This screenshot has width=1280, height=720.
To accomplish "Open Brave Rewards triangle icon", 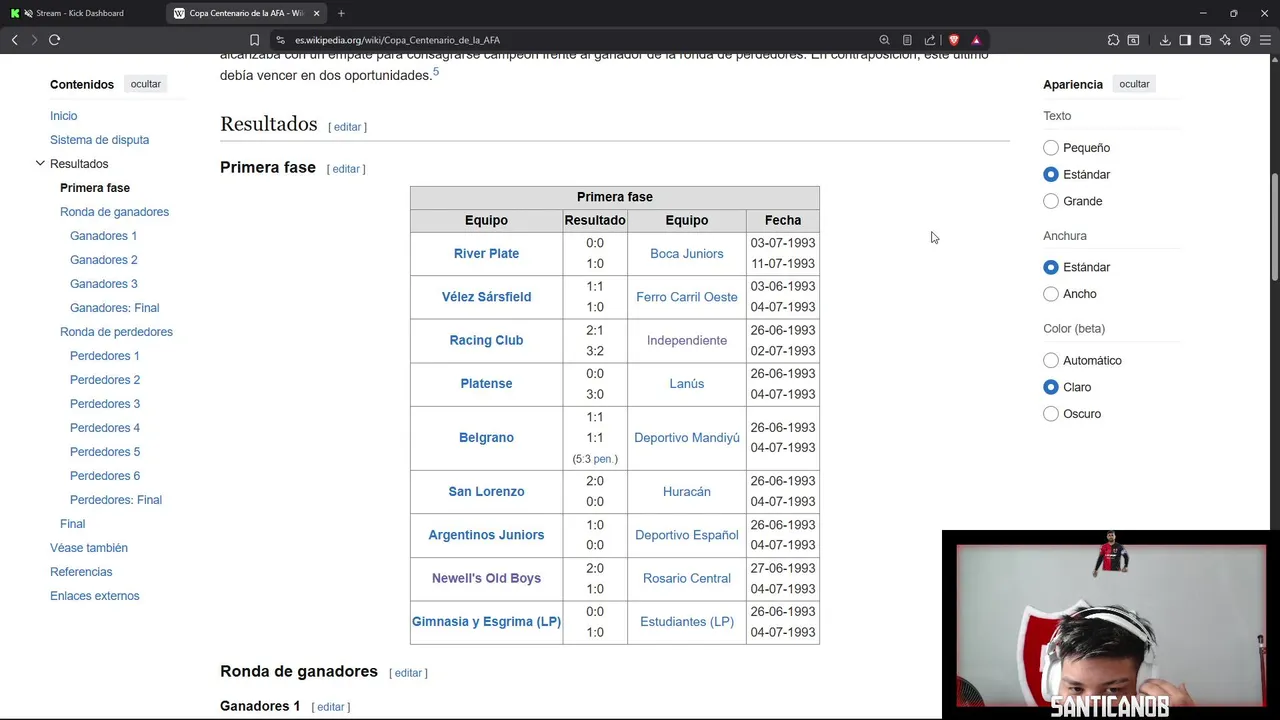I will pyautogui.click(x=976, y=40).
